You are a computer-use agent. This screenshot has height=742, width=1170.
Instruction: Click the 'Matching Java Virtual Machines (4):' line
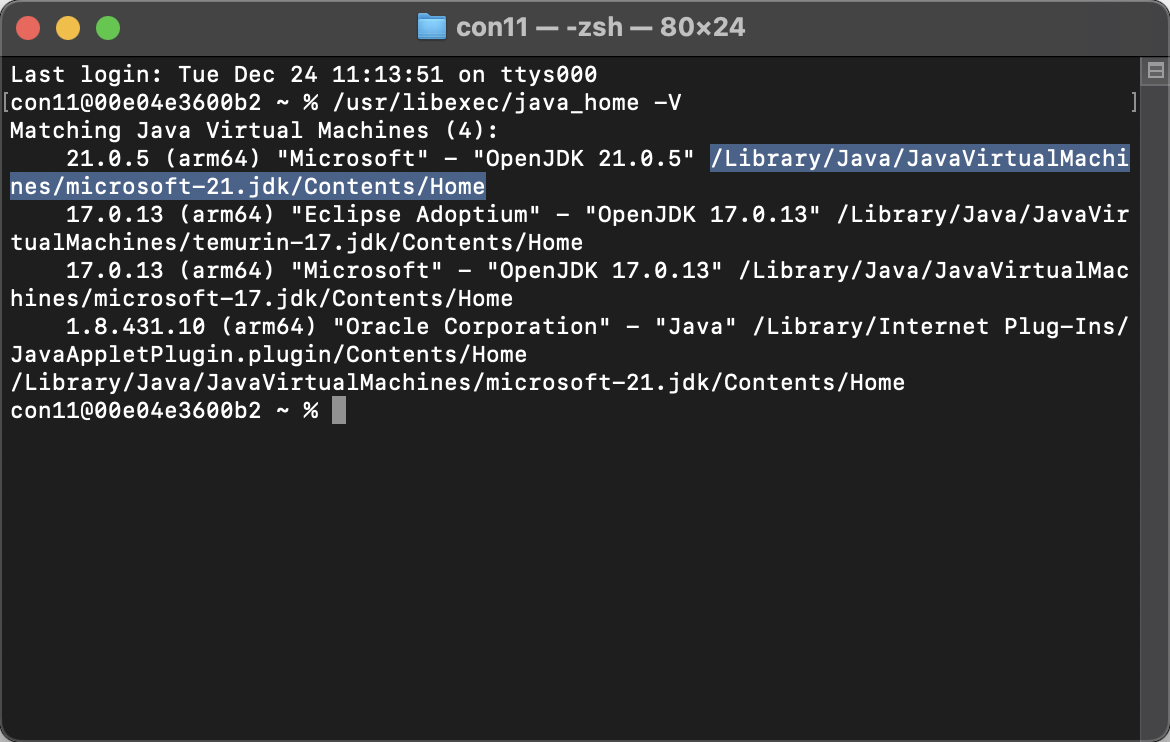(x=254, y=131)
